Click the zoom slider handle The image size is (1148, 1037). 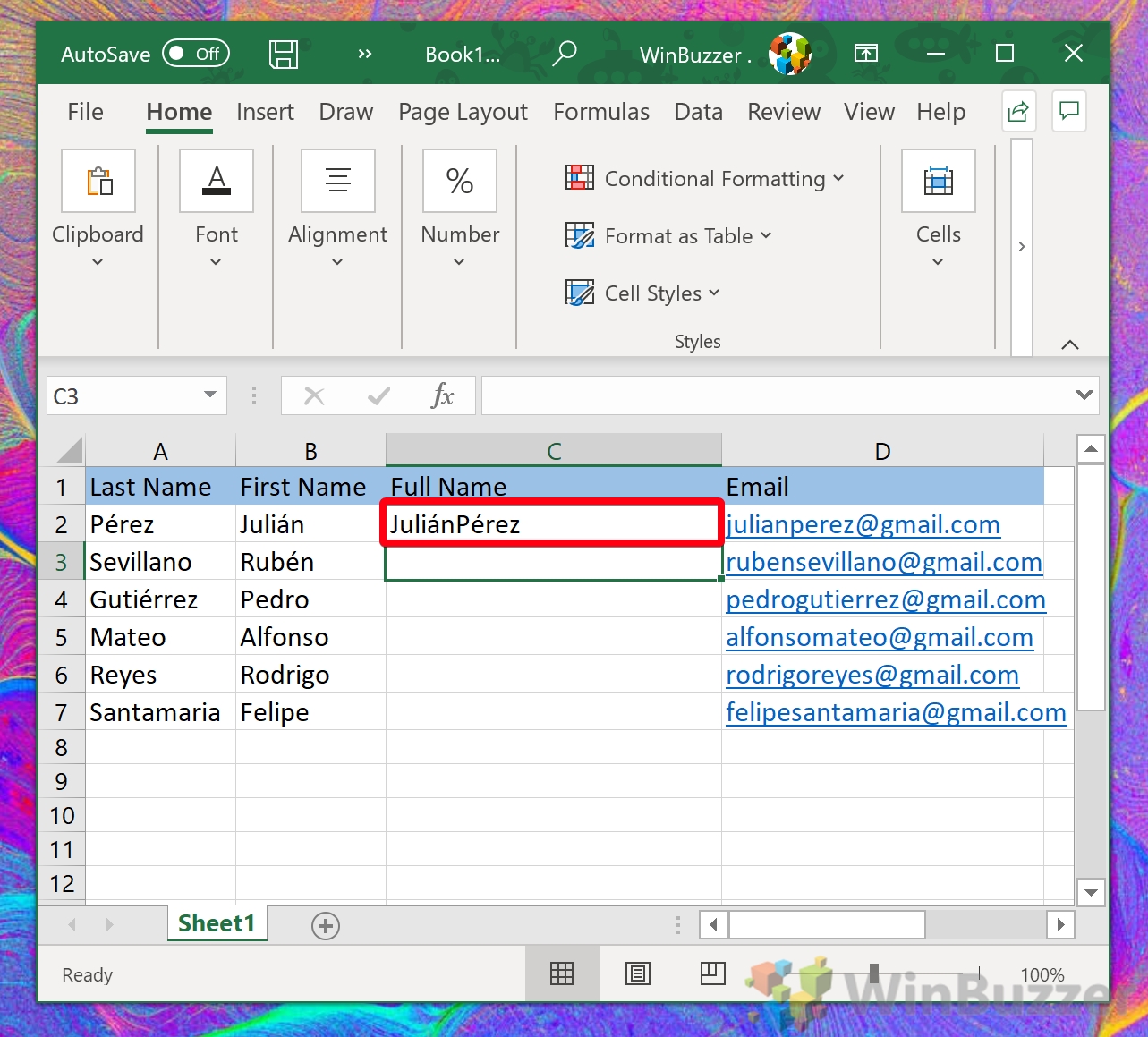(x=874, y=973)
